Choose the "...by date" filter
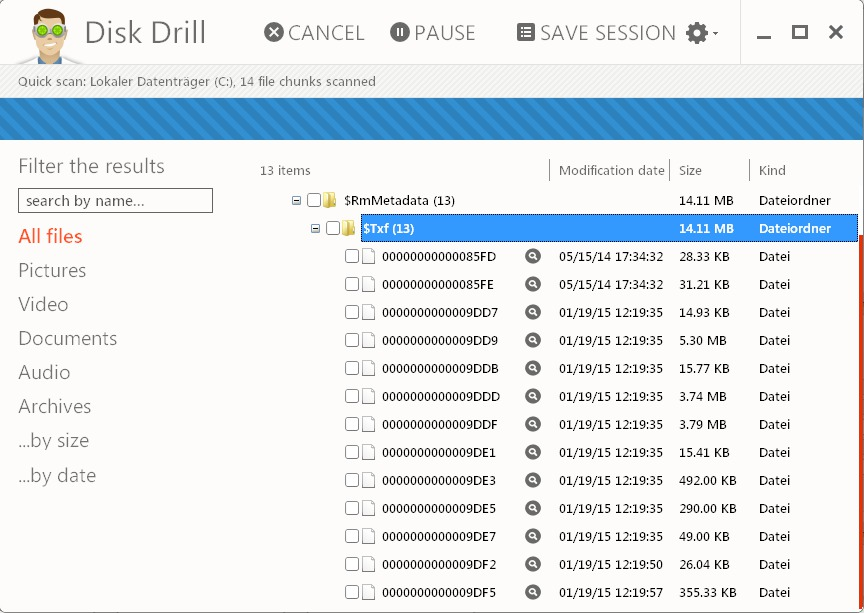The width and height of the screenshot is (864, 613). (57, 475)
